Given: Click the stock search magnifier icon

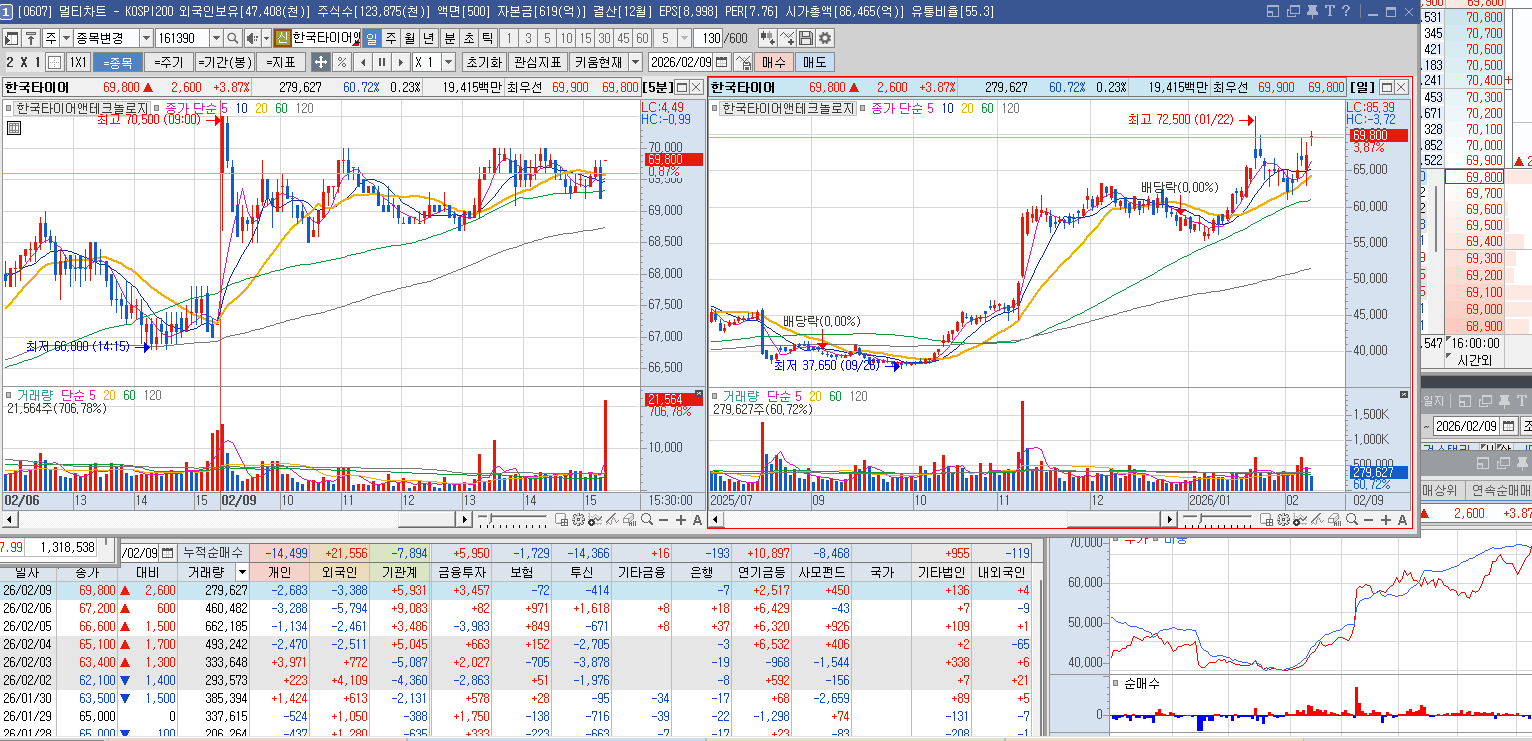Looking at the screenshot, I should point(233,38).
